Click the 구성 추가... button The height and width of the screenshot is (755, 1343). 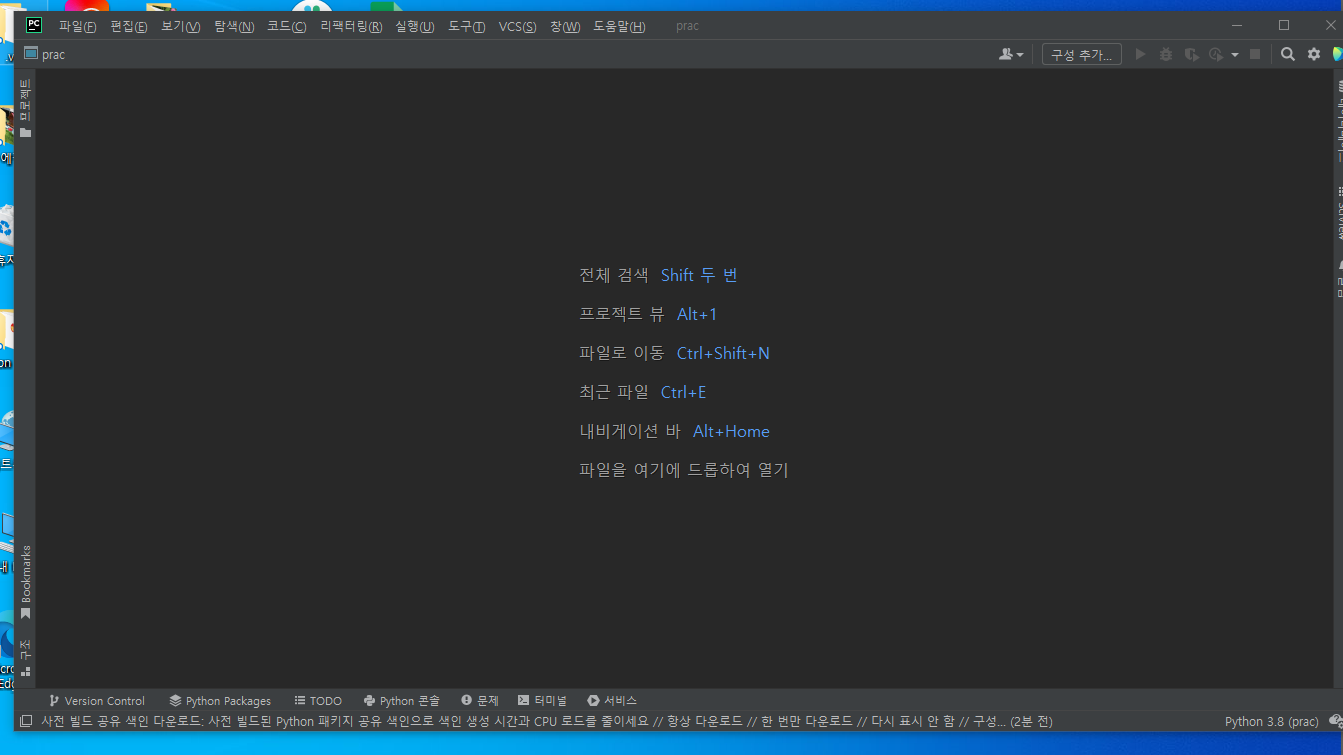click(x=1081, y=54)
